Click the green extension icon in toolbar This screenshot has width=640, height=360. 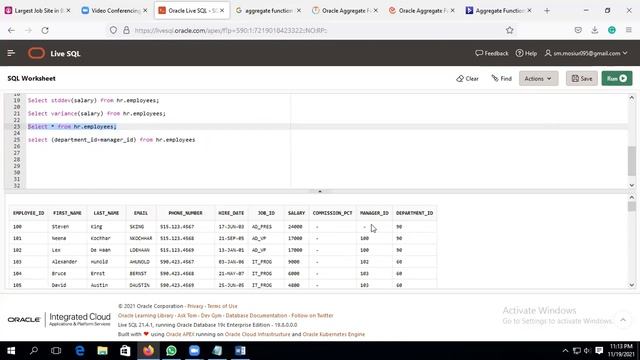[x=611, y=30]
